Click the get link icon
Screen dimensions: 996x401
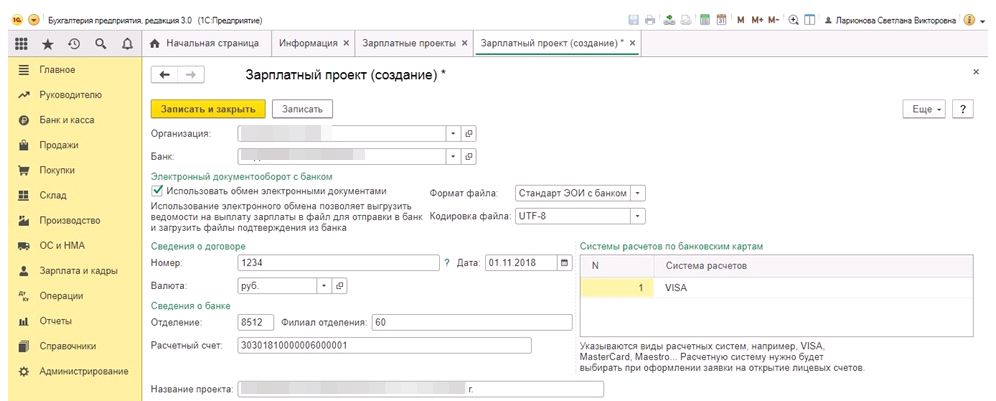pos(670,20)
